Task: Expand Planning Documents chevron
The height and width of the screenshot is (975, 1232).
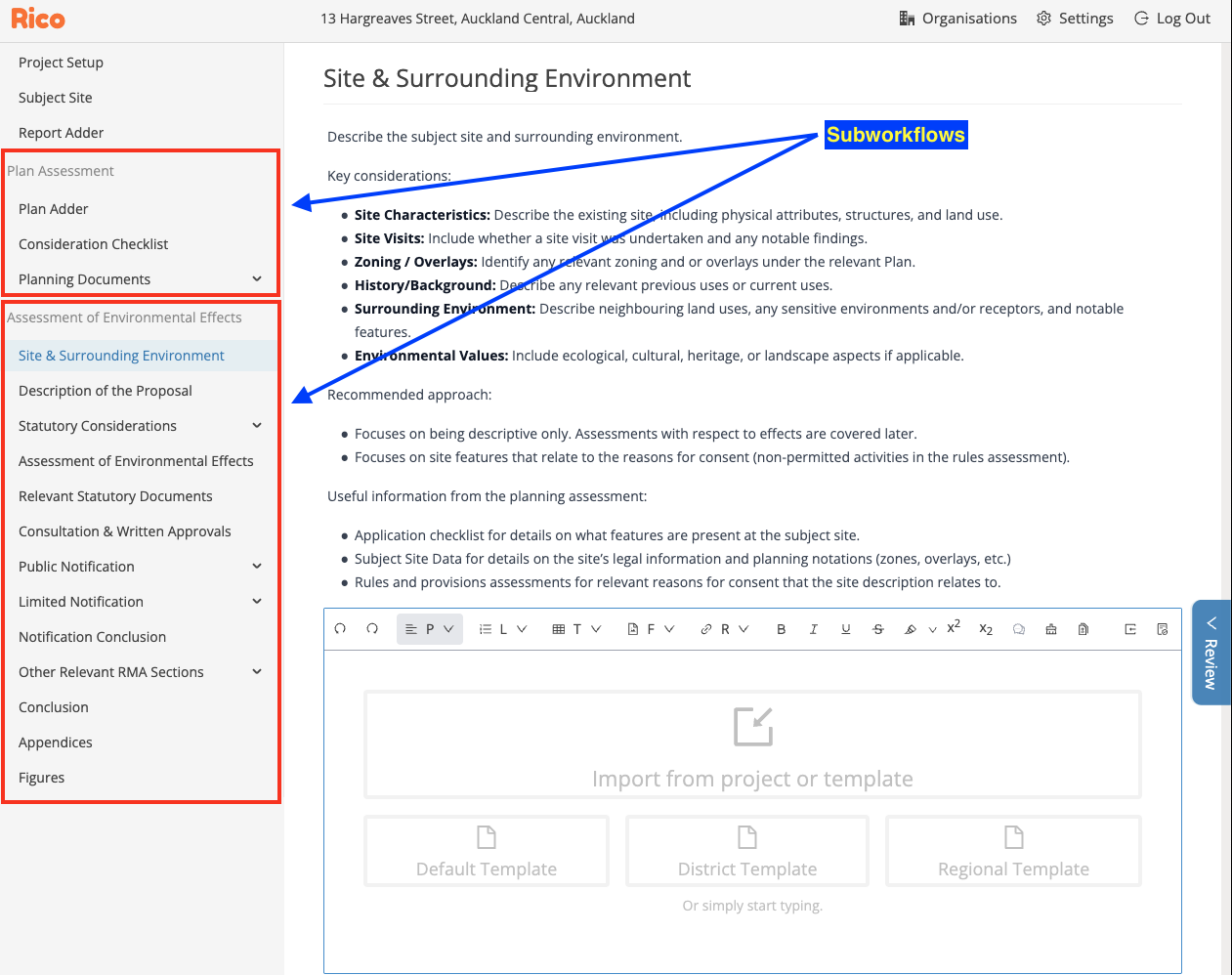Action: [257, 279]
